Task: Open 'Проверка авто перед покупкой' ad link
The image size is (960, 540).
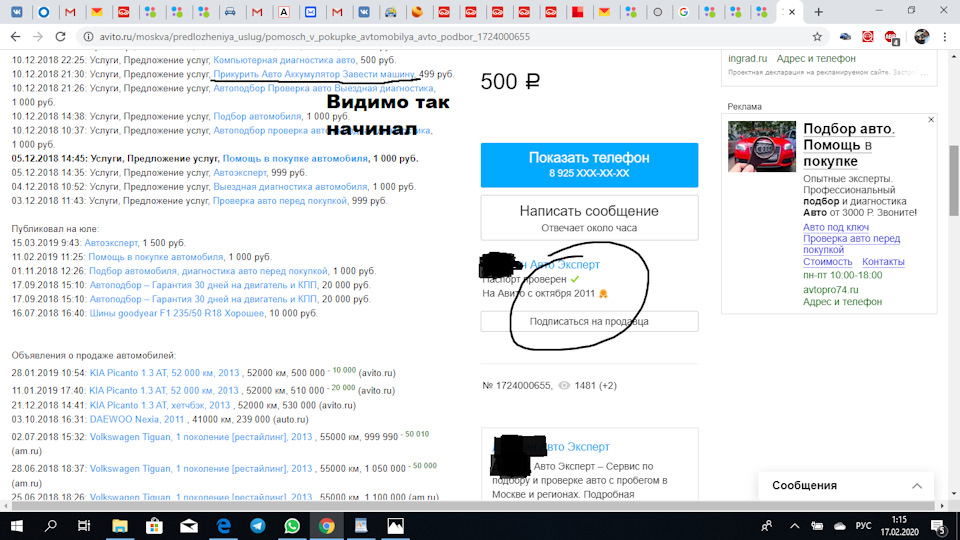Action: click(851, 244)
